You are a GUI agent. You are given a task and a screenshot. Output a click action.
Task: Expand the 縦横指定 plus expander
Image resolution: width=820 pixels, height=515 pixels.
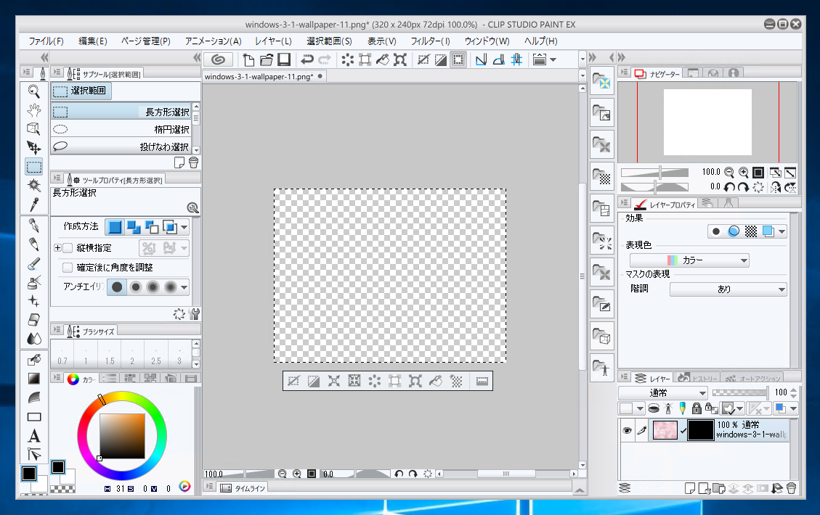pos(58,248)
